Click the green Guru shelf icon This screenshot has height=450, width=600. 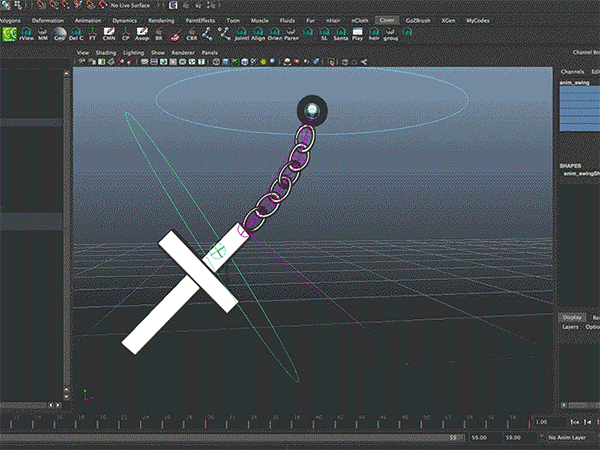[x=9, y=34]
